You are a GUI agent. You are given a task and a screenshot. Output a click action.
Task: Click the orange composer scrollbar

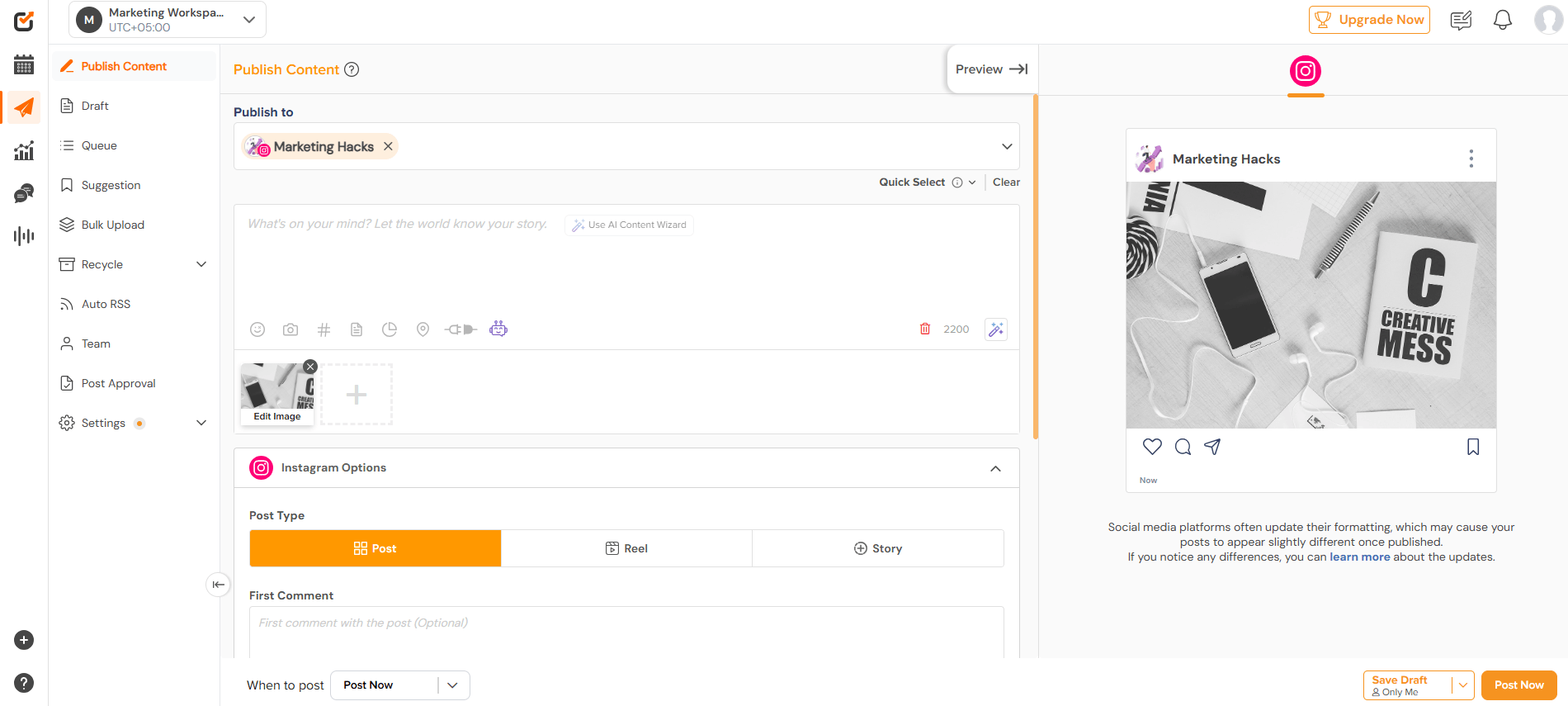coord(1035,266)
